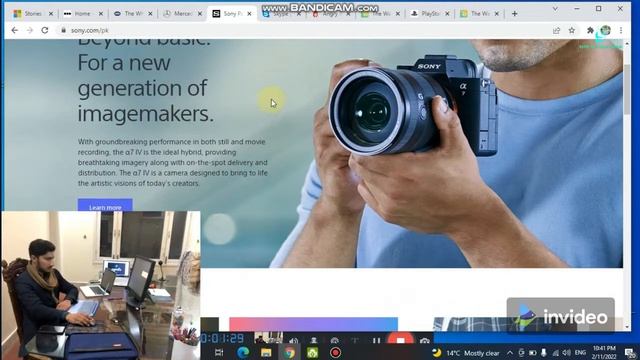This screenshot has height=360, width=640.
Task: Reload the Sony page
Action: point(45,30)
